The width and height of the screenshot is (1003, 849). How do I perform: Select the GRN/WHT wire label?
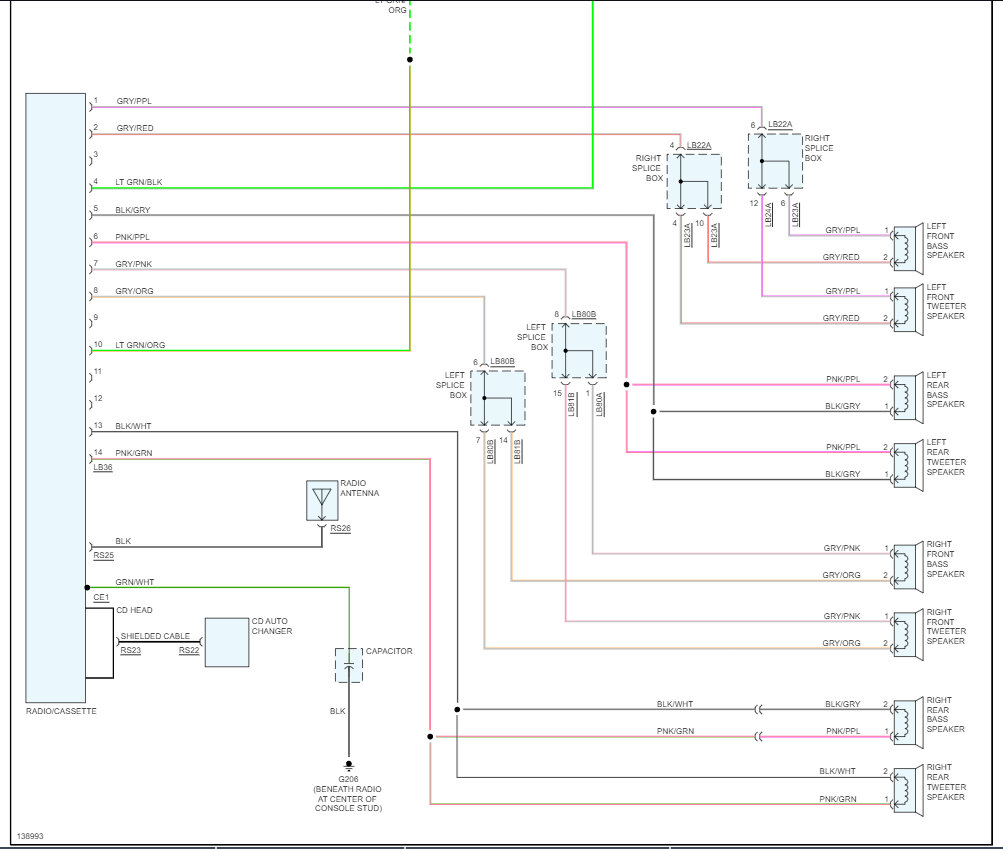pos(135,582)
